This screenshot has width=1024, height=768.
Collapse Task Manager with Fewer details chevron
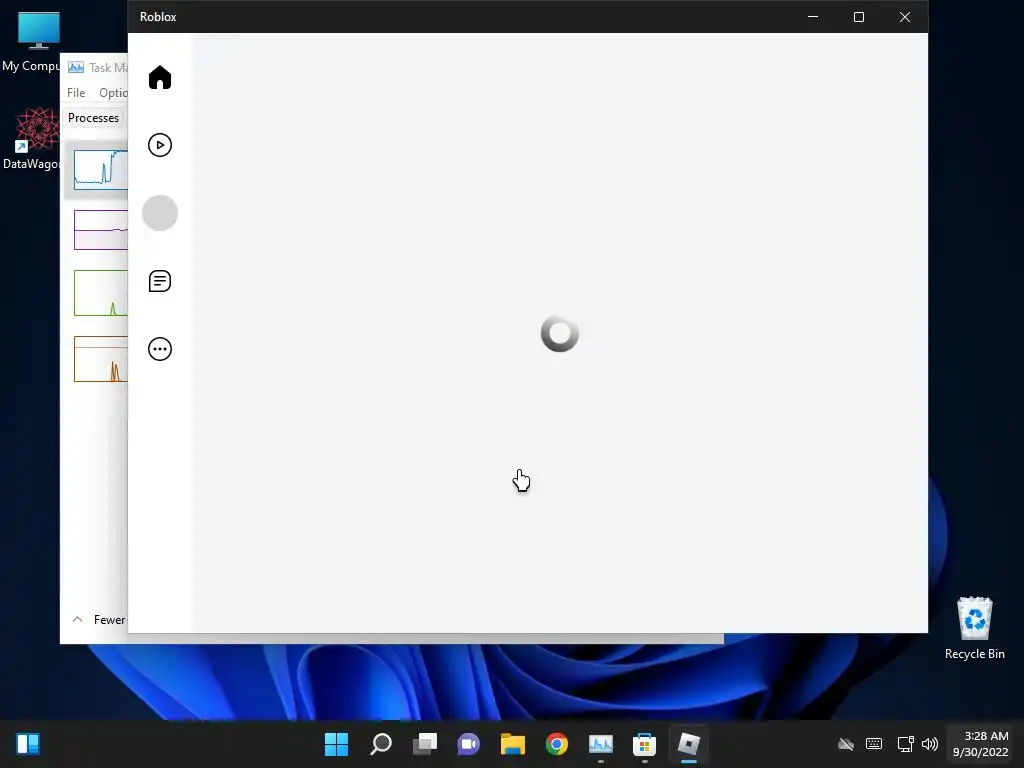(77, 619)
